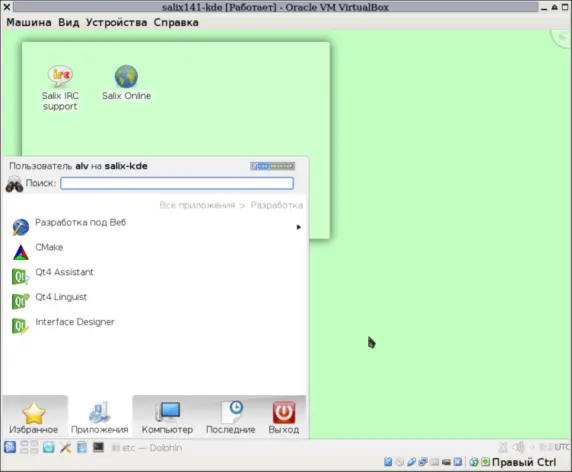Click the tools (wrench) icon in the panel

[66, 447]
